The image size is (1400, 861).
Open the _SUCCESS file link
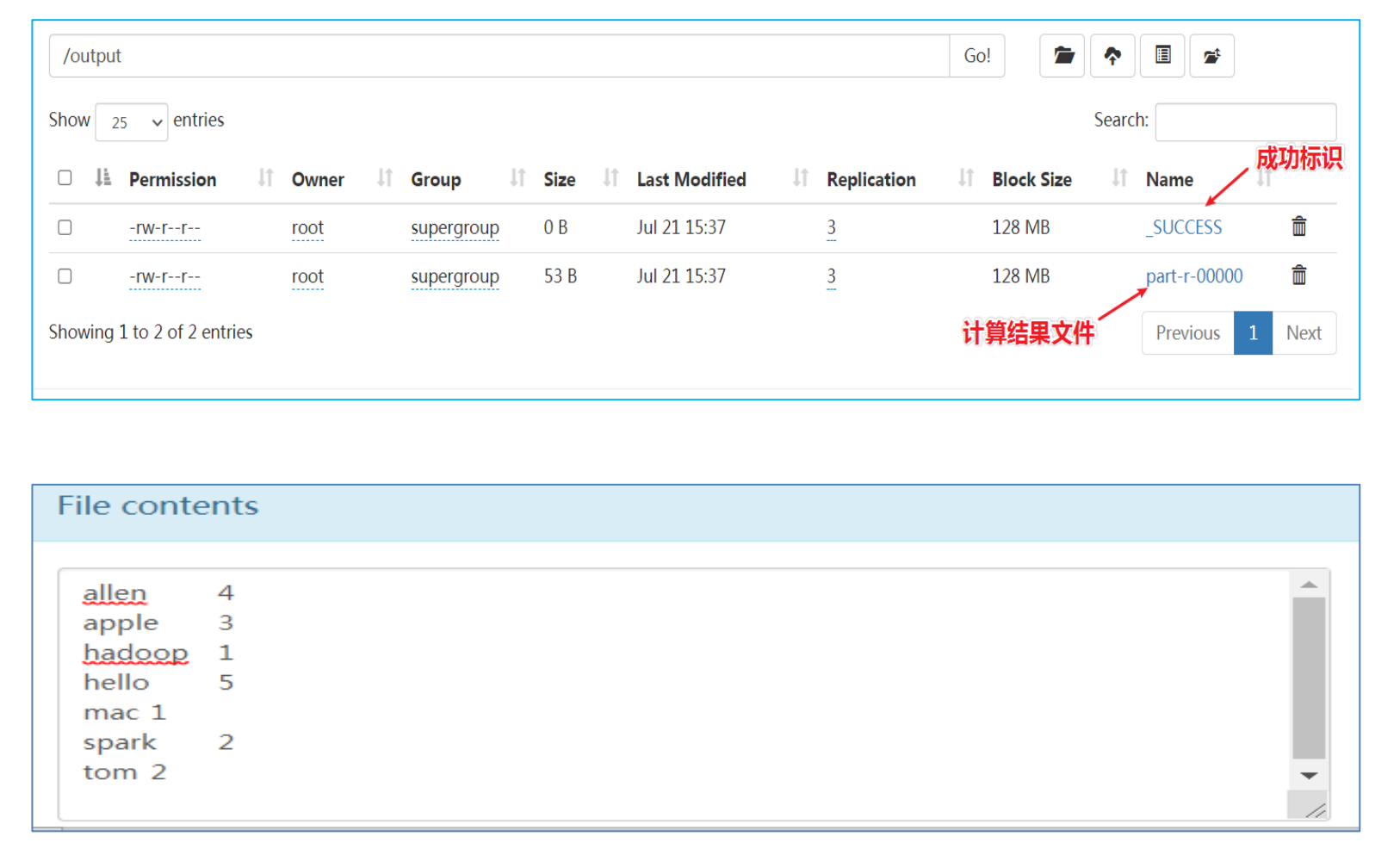(x=1184, y=227)
